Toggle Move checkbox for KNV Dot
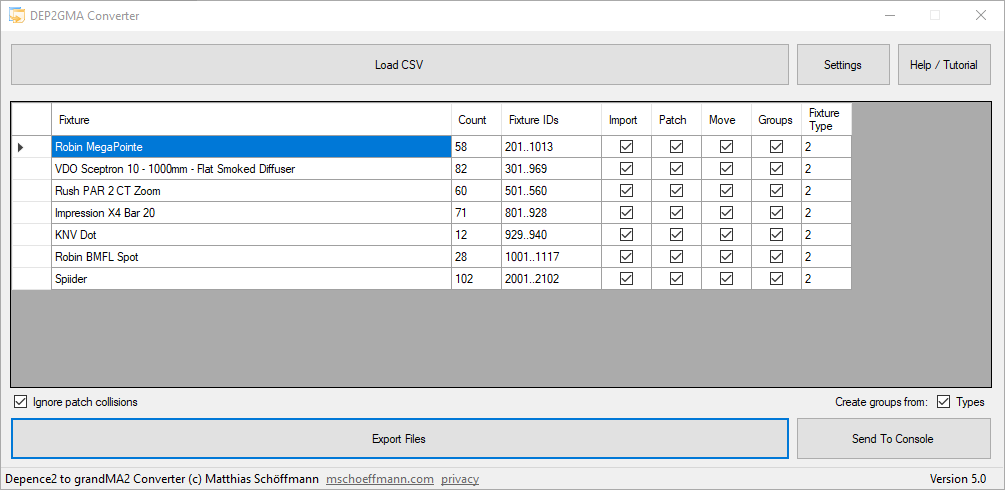Viewport: 1005px width, 490px height. pyautogui.click(x=726, y=235)
